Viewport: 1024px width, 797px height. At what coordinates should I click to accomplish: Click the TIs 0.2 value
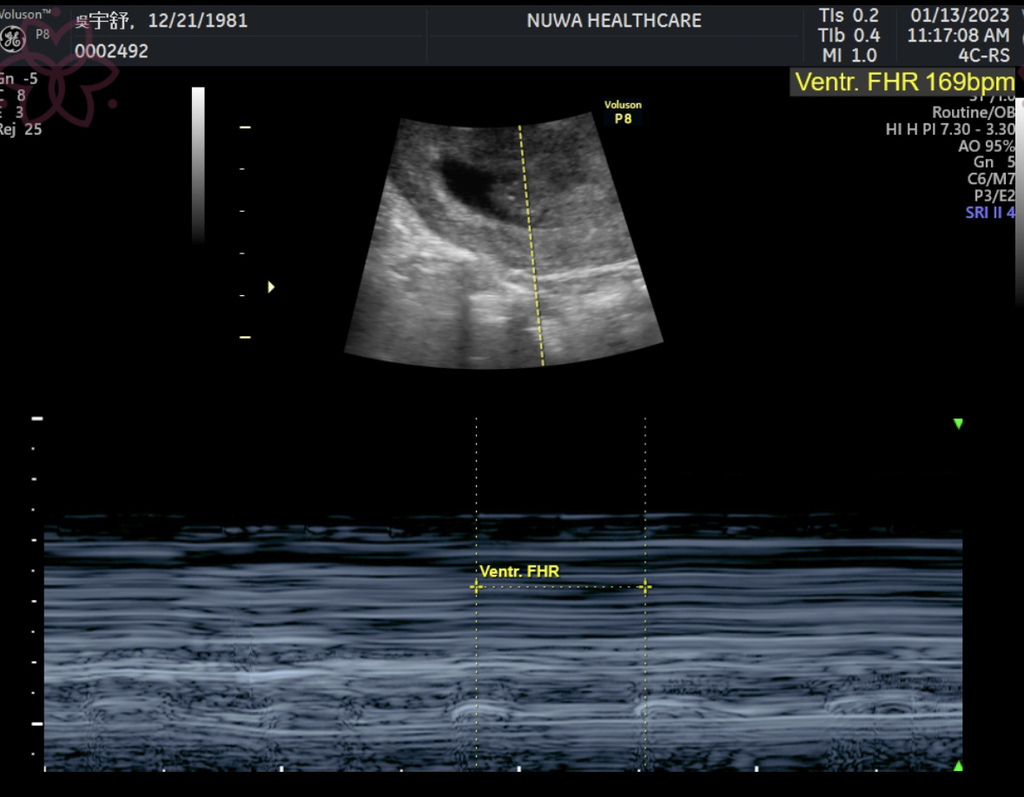coord(849,15)
